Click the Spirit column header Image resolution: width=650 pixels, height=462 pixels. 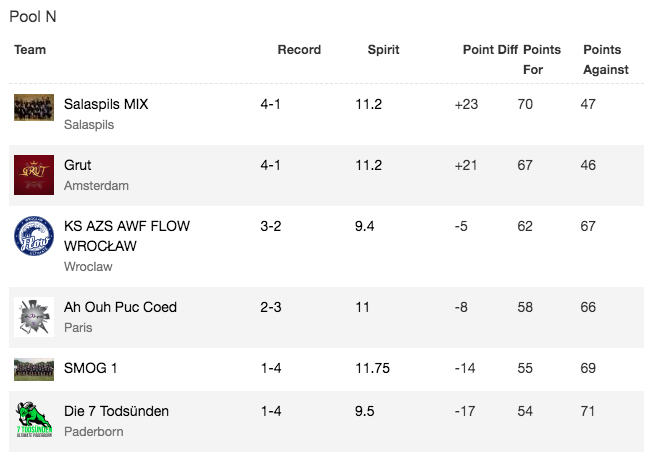(383, 50)
